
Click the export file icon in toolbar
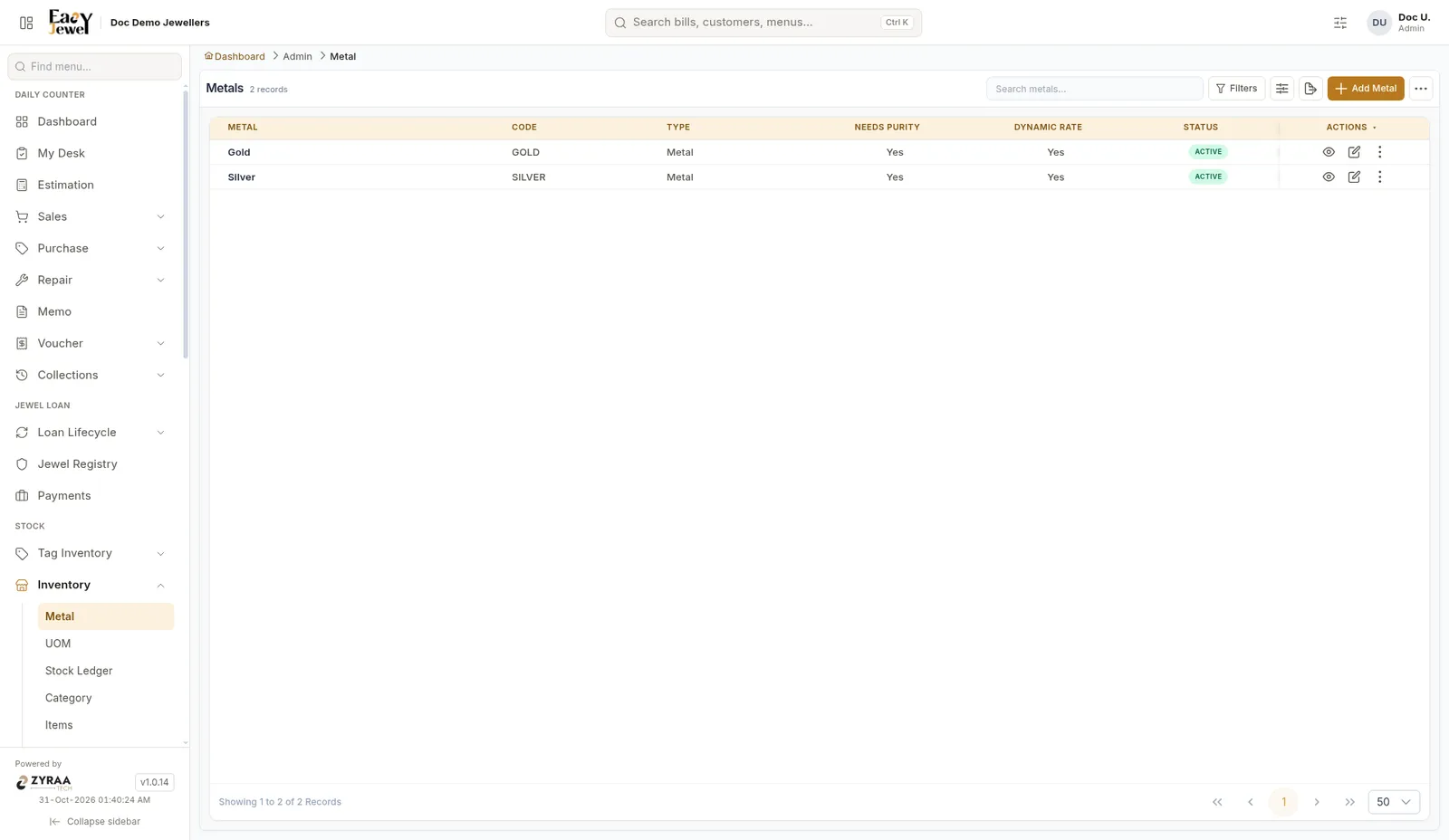click(1310, 89)
